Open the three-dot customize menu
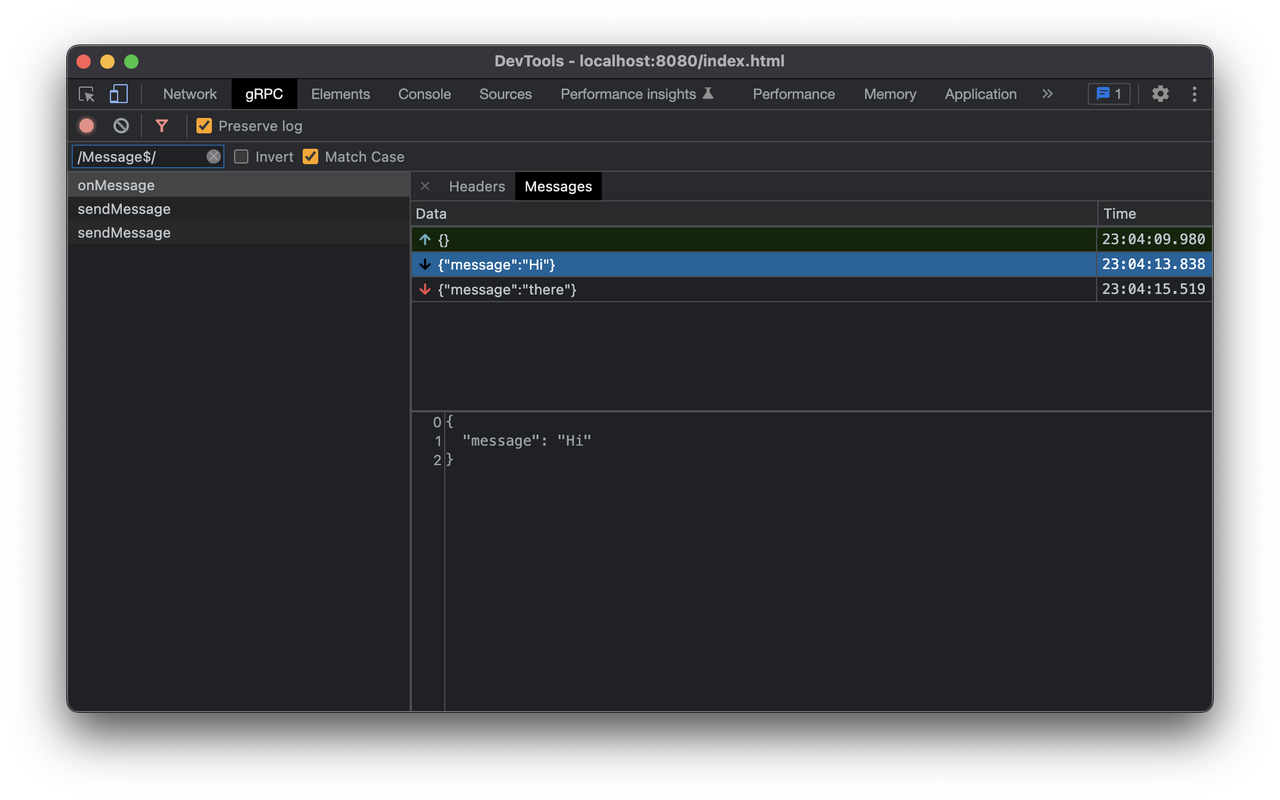 click(1195, 93)
